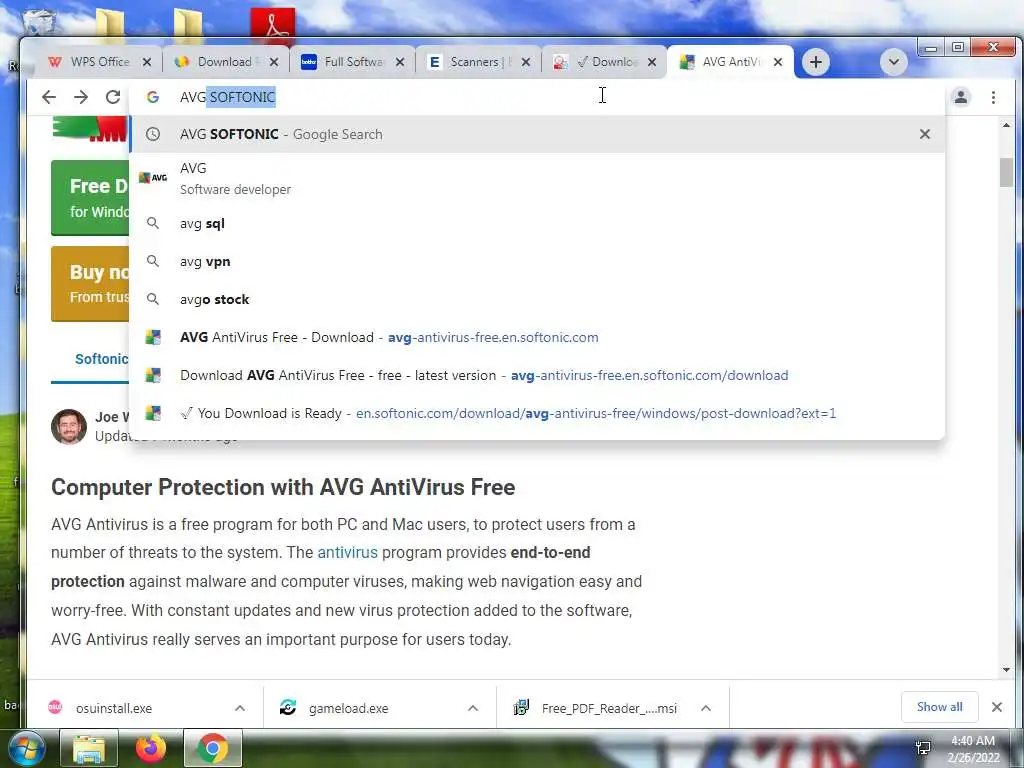The width and height of the screenshot is (1024, 768).
Task: Close the WPS Office tab
Action: 147,62
